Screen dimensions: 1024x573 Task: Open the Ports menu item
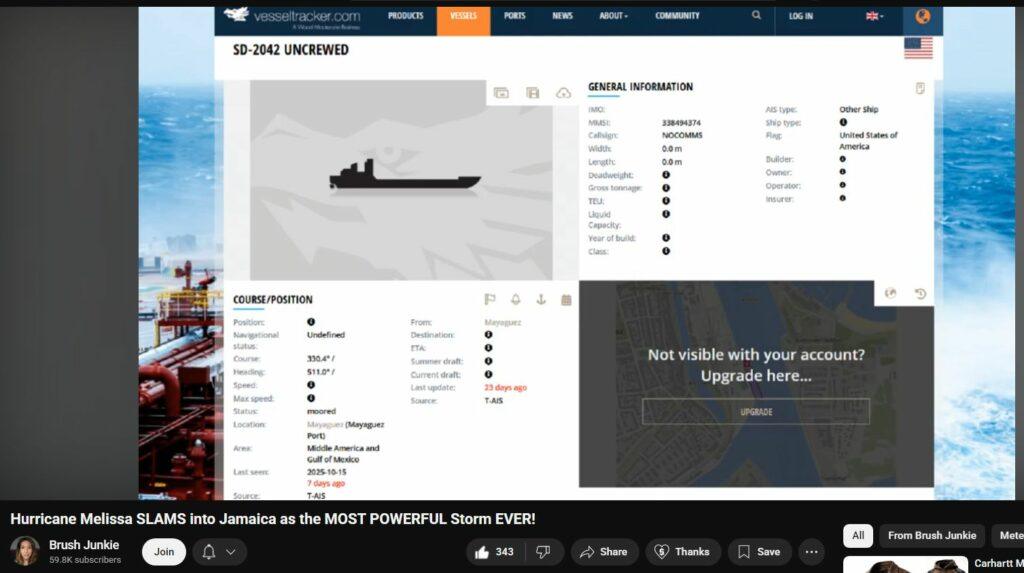tap(515, 16)
